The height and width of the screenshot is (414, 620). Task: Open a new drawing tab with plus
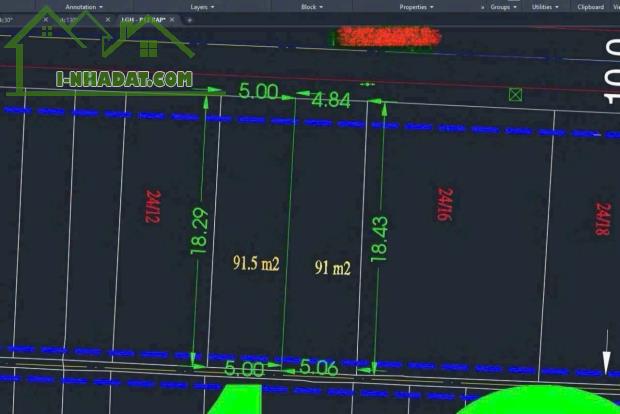pos(189,20)
